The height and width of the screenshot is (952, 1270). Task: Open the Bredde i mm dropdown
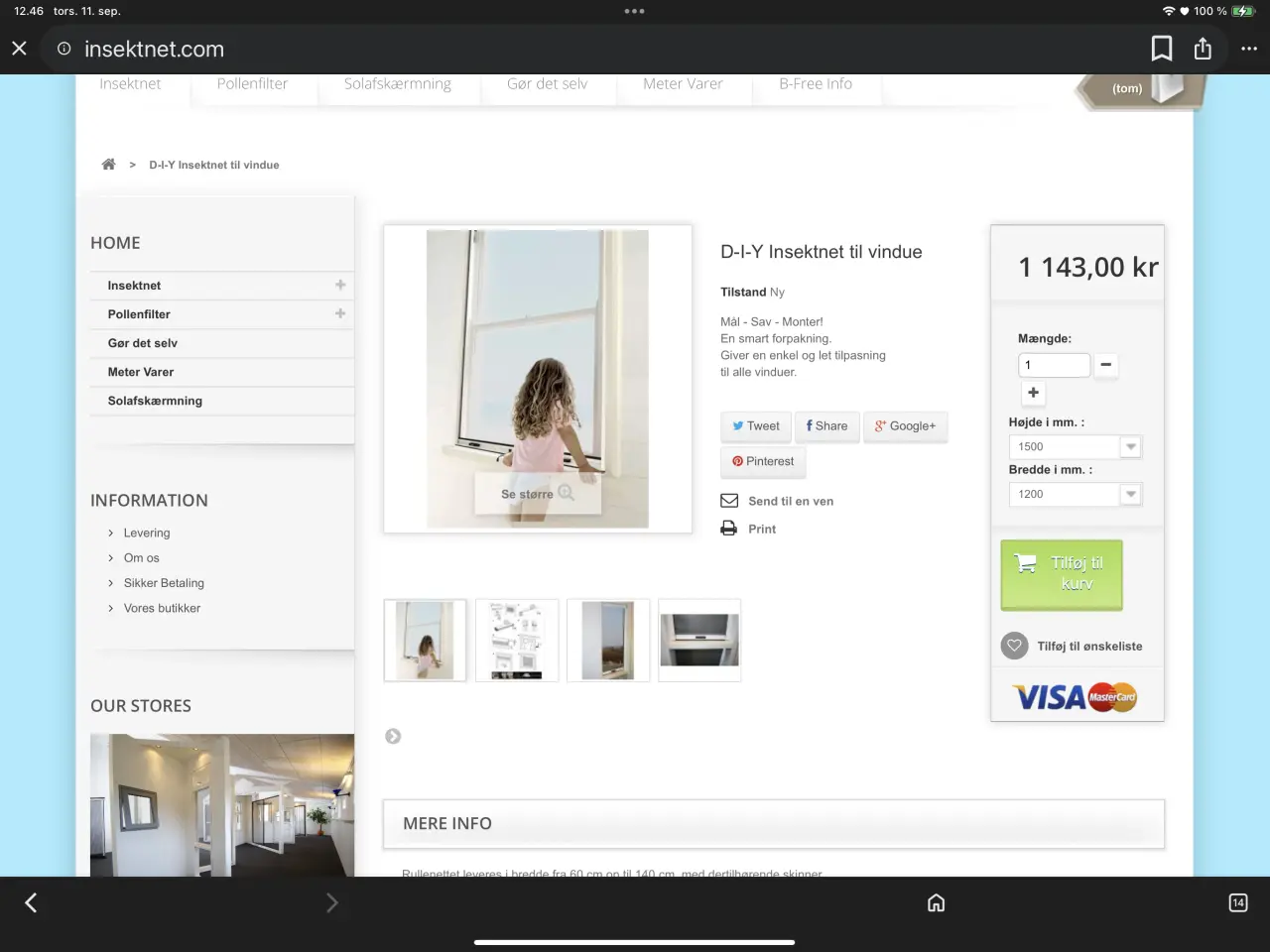click(1075, 494)
